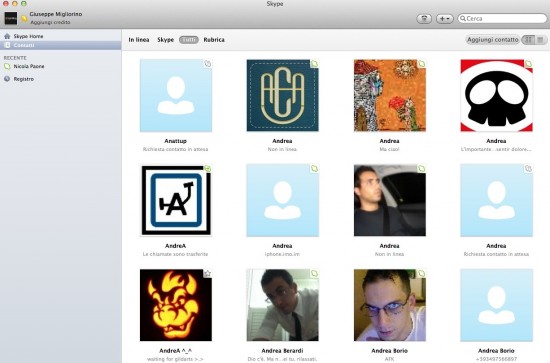Viewport: 550px width, 363px height.
Task: Open Giuseppe Migliorino's profile picture
Action: click(11, 18)
